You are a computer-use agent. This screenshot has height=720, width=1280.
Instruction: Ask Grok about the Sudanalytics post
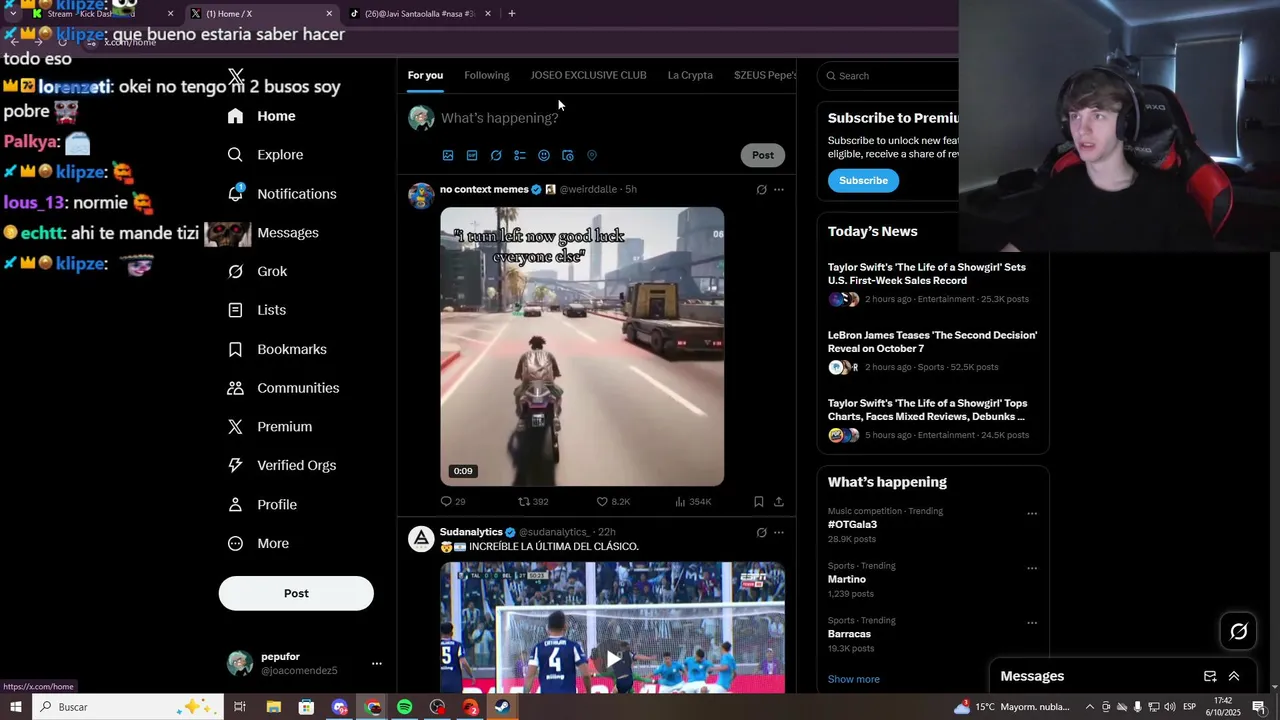[761, 533]
